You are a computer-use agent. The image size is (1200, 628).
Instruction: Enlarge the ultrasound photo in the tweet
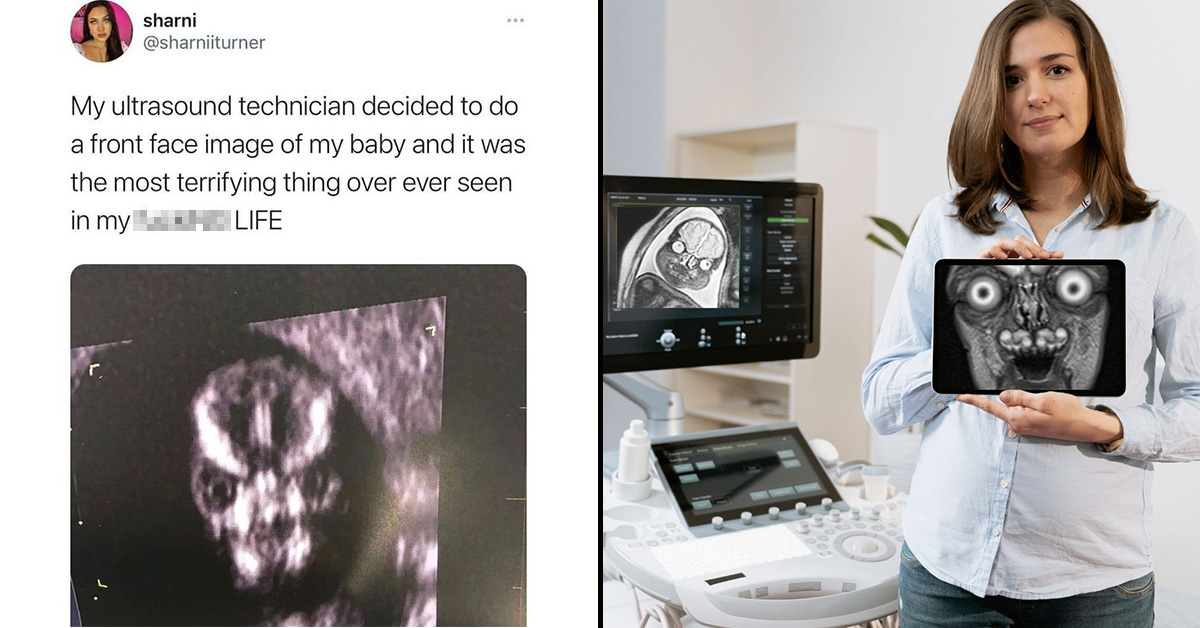point(298,445)
